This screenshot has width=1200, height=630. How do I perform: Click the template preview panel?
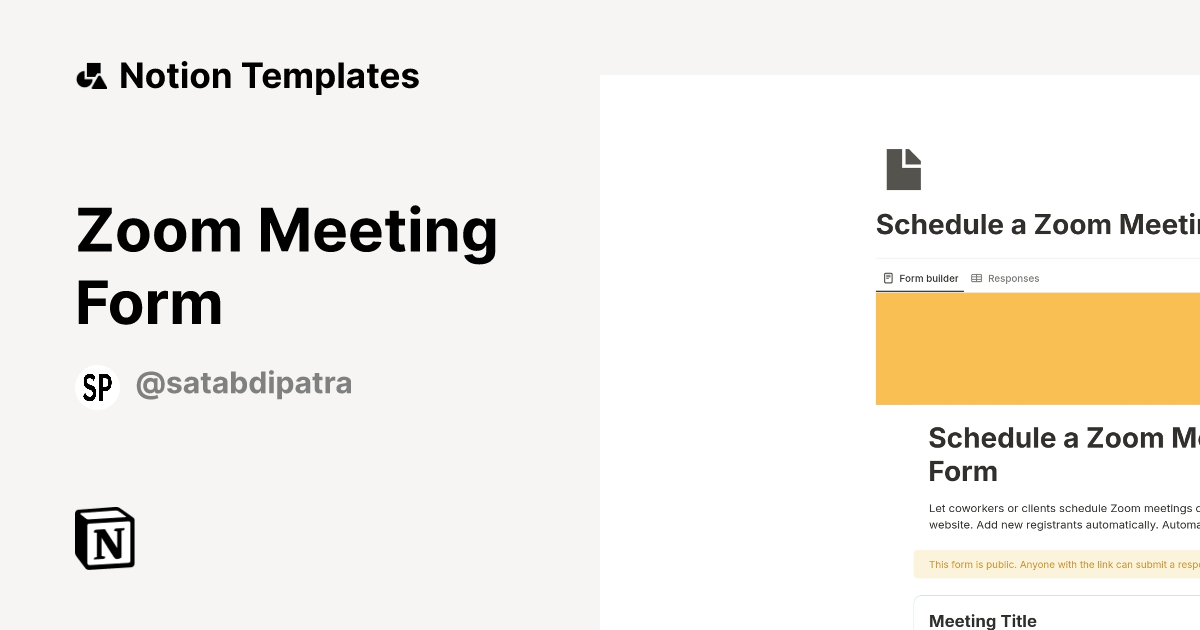tap(900, 350)
